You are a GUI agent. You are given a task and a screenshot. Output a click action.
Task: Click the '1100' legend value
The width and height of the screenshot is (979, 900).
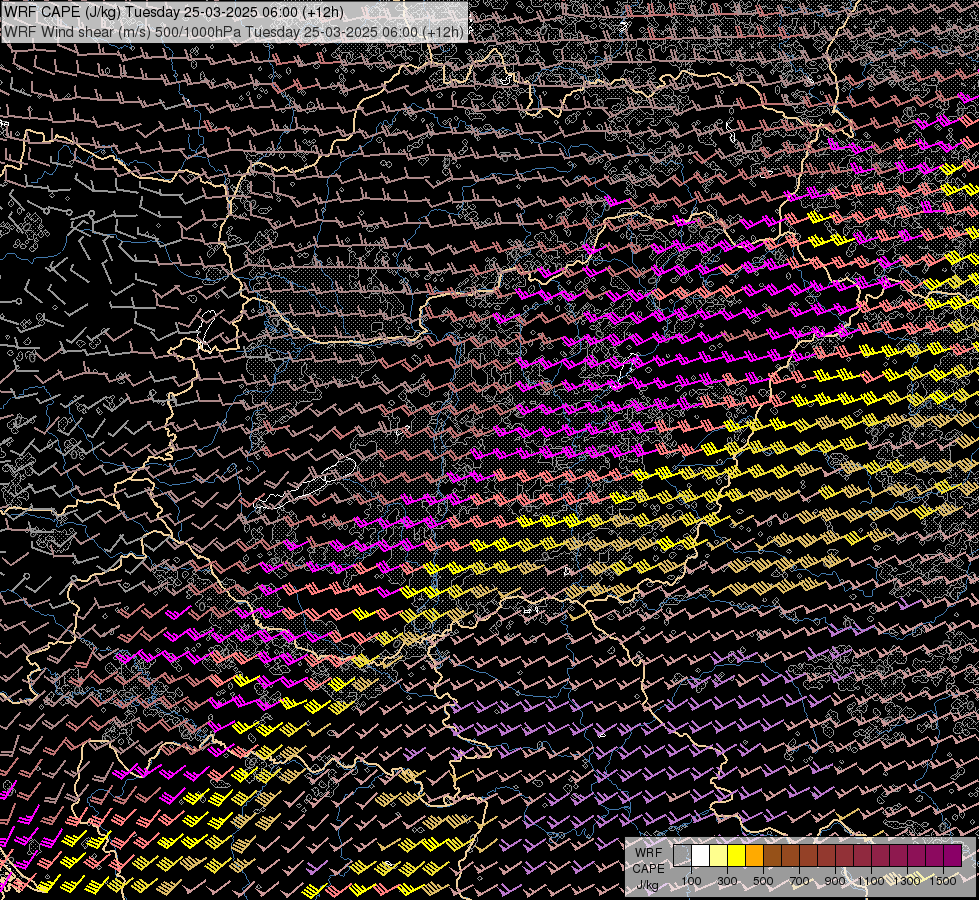pos(871,881)
